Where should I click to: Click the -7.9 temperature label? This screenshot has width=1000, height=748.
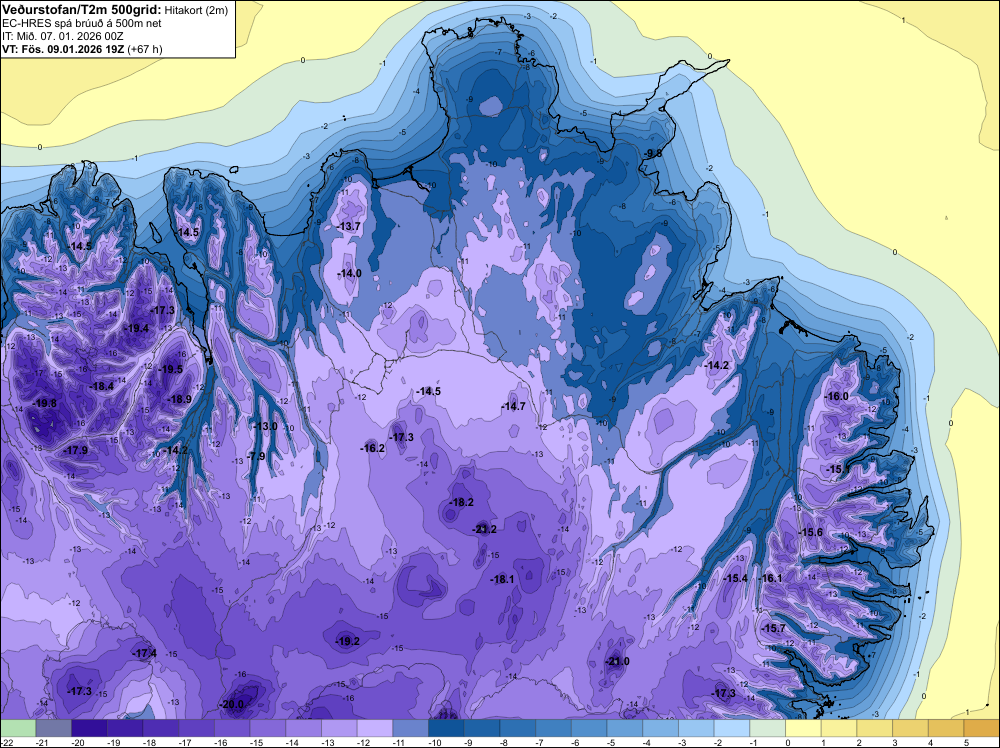point(256,456)
